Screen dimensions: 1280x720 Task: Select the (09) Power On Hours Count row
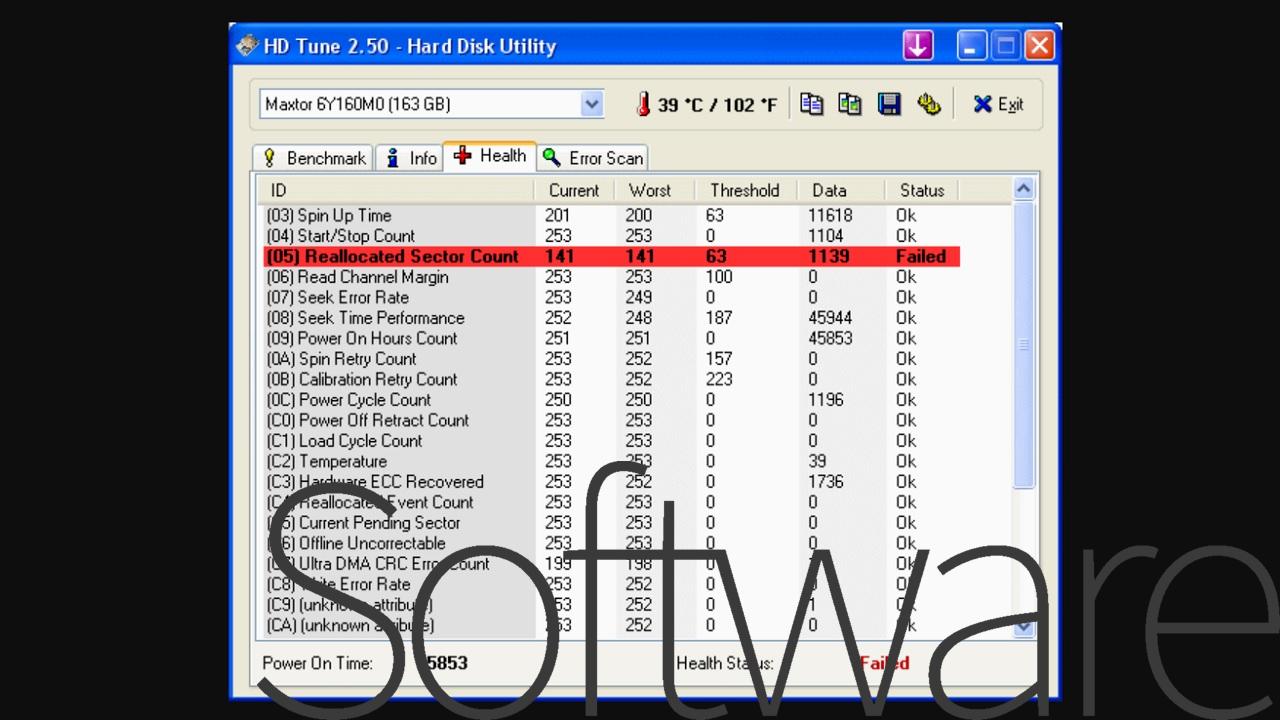pyautogui.click(x=611, y=338)
